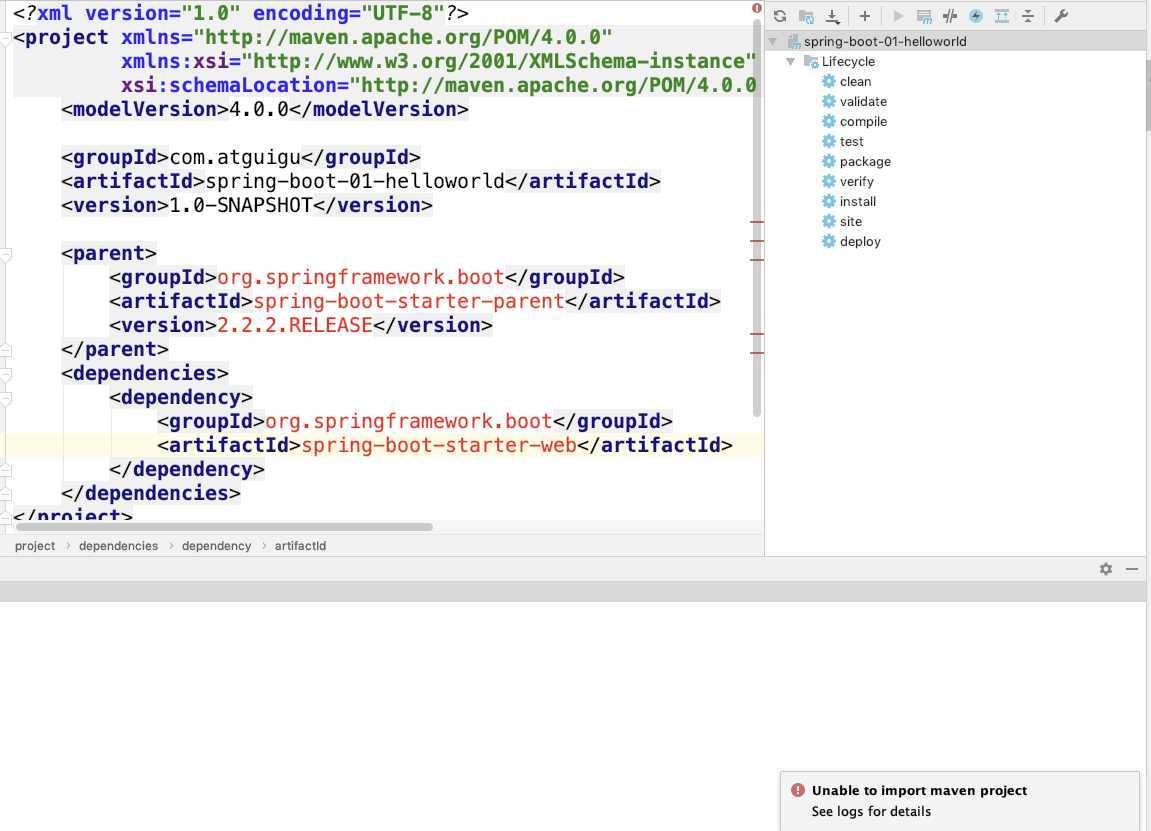Select the verify lifecycle goal
The width and height of the screenshot is (1151, 831).
coord(857,181)
